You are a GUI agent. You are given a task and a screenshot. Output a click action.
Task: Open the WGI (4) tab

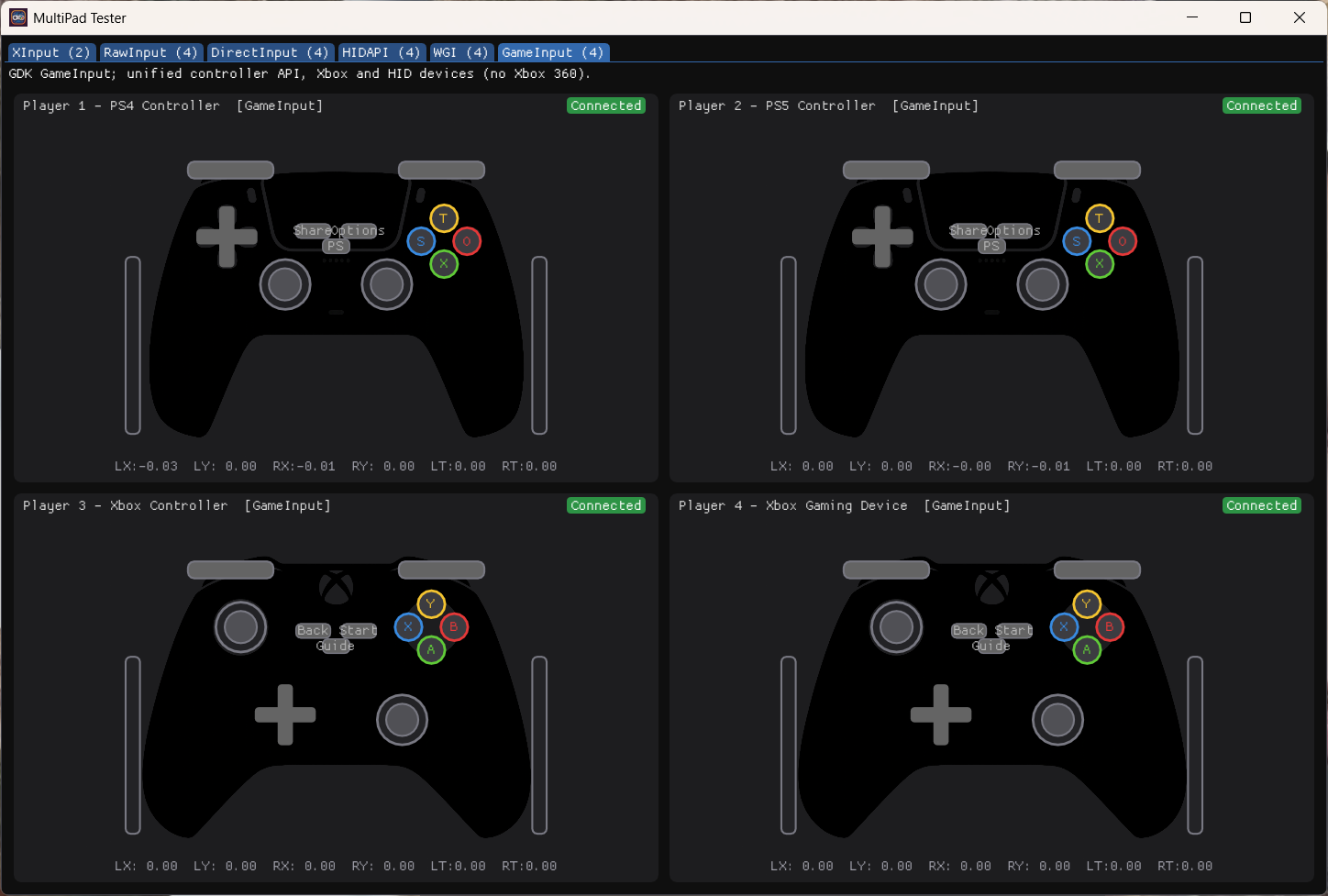pyautogui.click(x=460, y=52)
